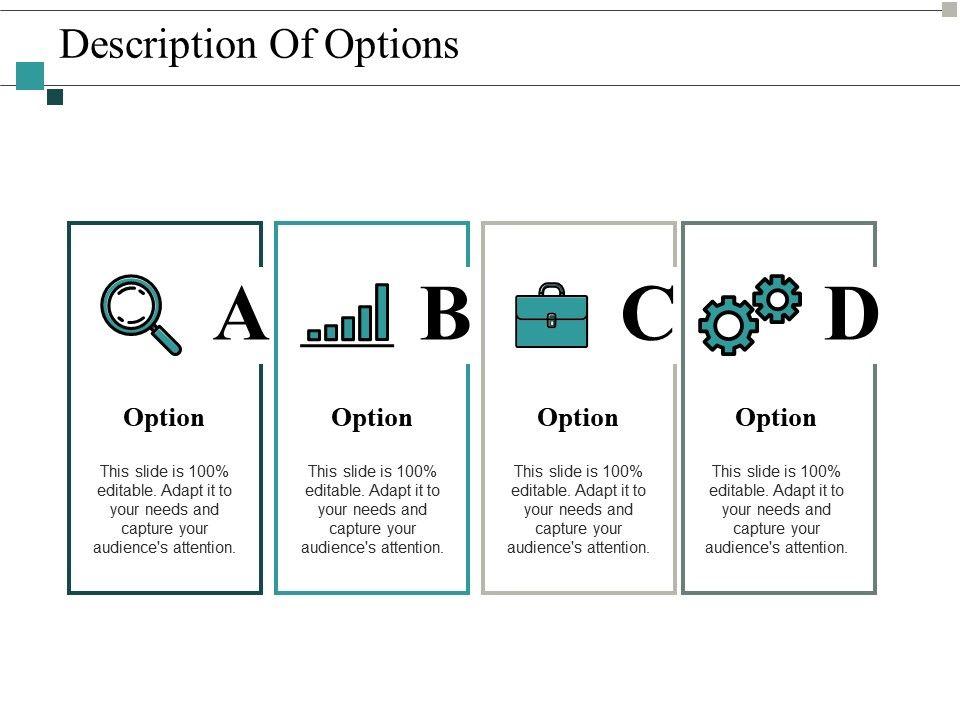Image resolution: width=960 pixels, height=720 pixels.
Task: Click the description paragraph in box D
Action: coord(776,509)
